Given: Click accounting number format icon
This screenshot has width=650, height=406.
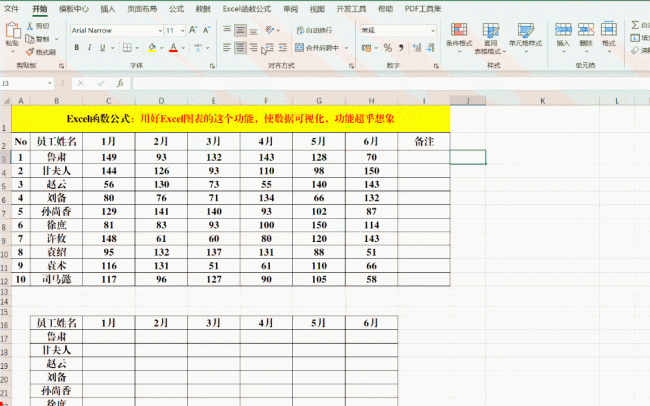Looking at the screenshot, I should 366,48.
